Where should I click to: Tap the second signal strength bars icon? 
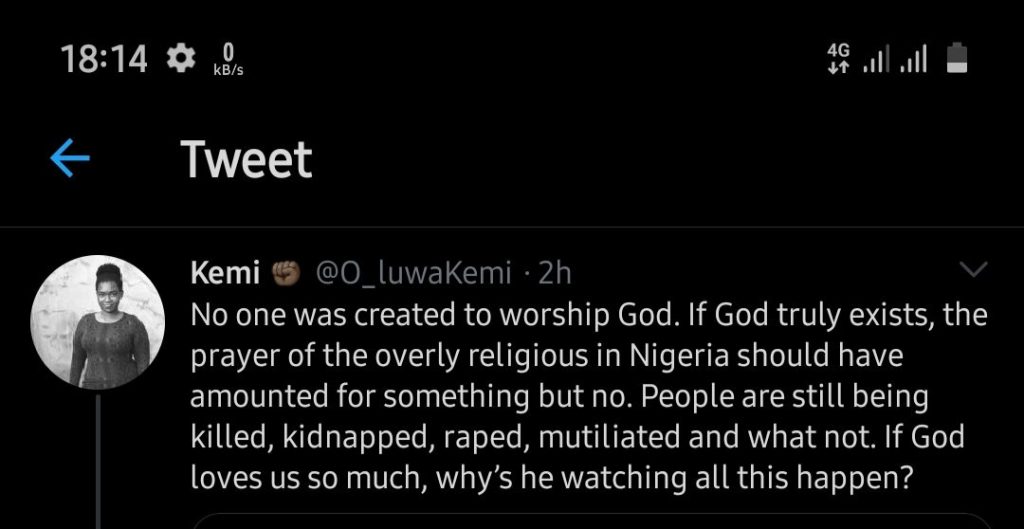coord(913,61)
